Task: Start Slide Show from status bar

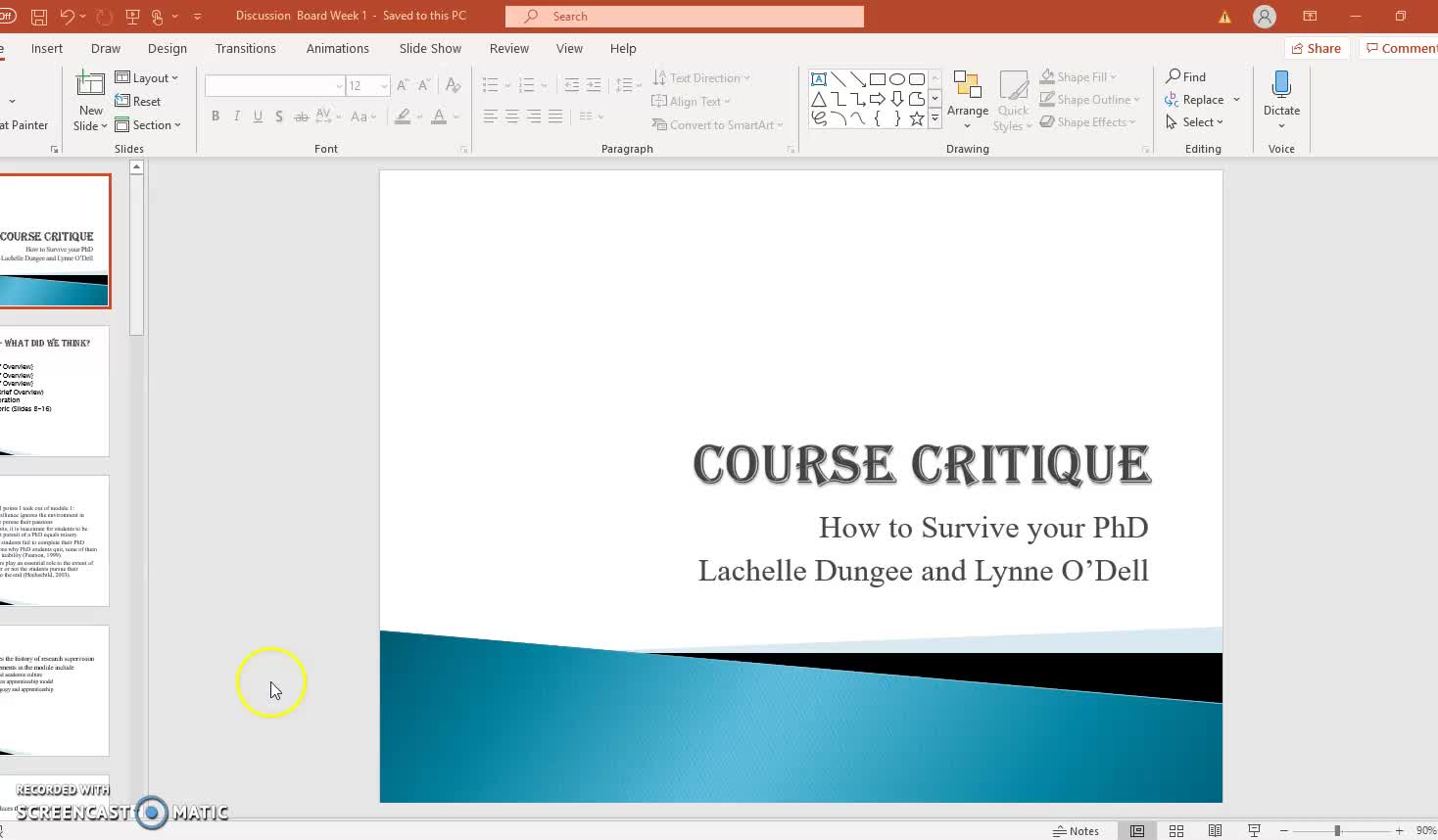Action: coord(1254,830)
